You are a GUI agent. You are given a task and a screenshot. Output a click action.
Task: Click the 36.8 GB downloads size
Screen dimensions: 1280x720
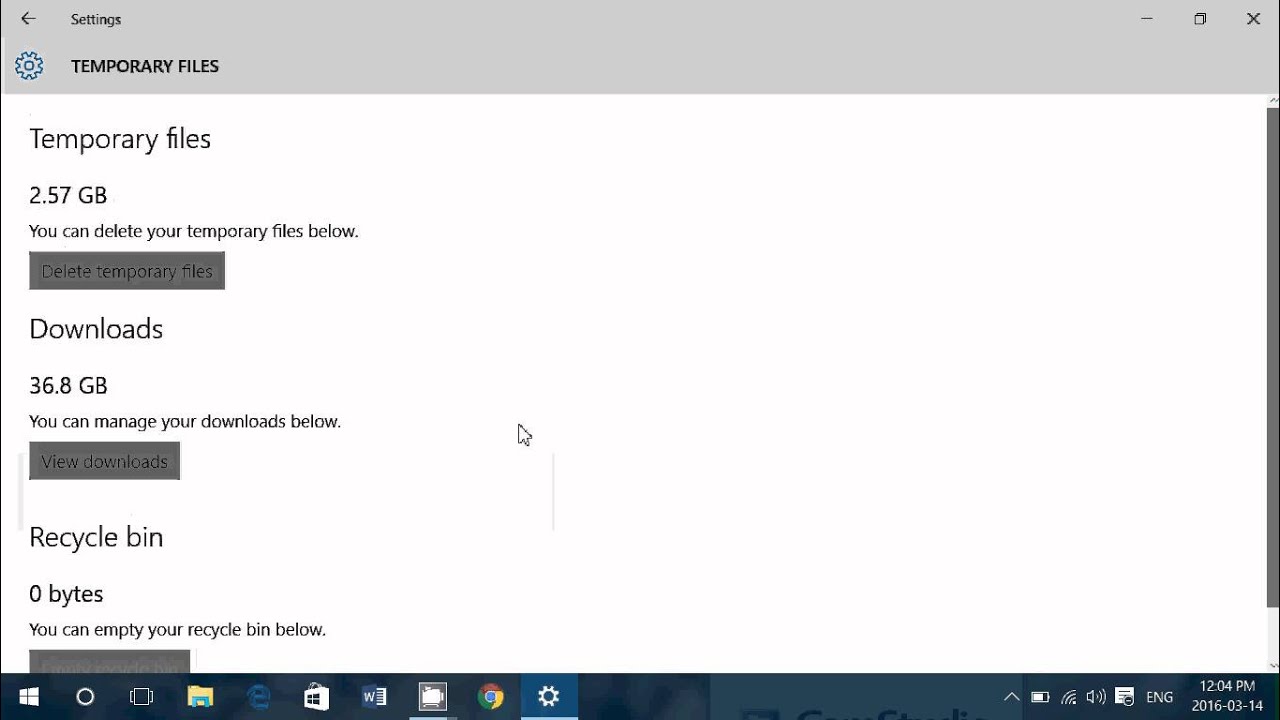pos(68,385)
